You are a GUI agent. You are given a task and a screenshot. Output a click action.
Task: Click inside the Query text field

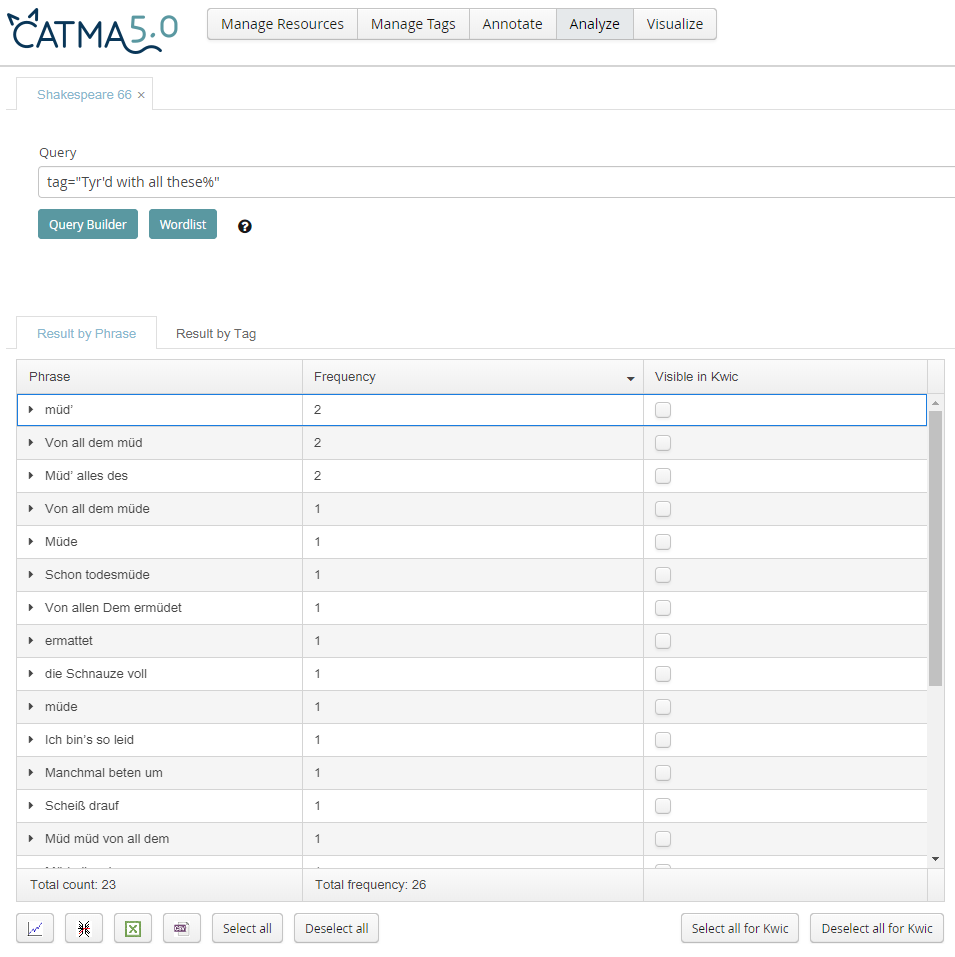495,183
